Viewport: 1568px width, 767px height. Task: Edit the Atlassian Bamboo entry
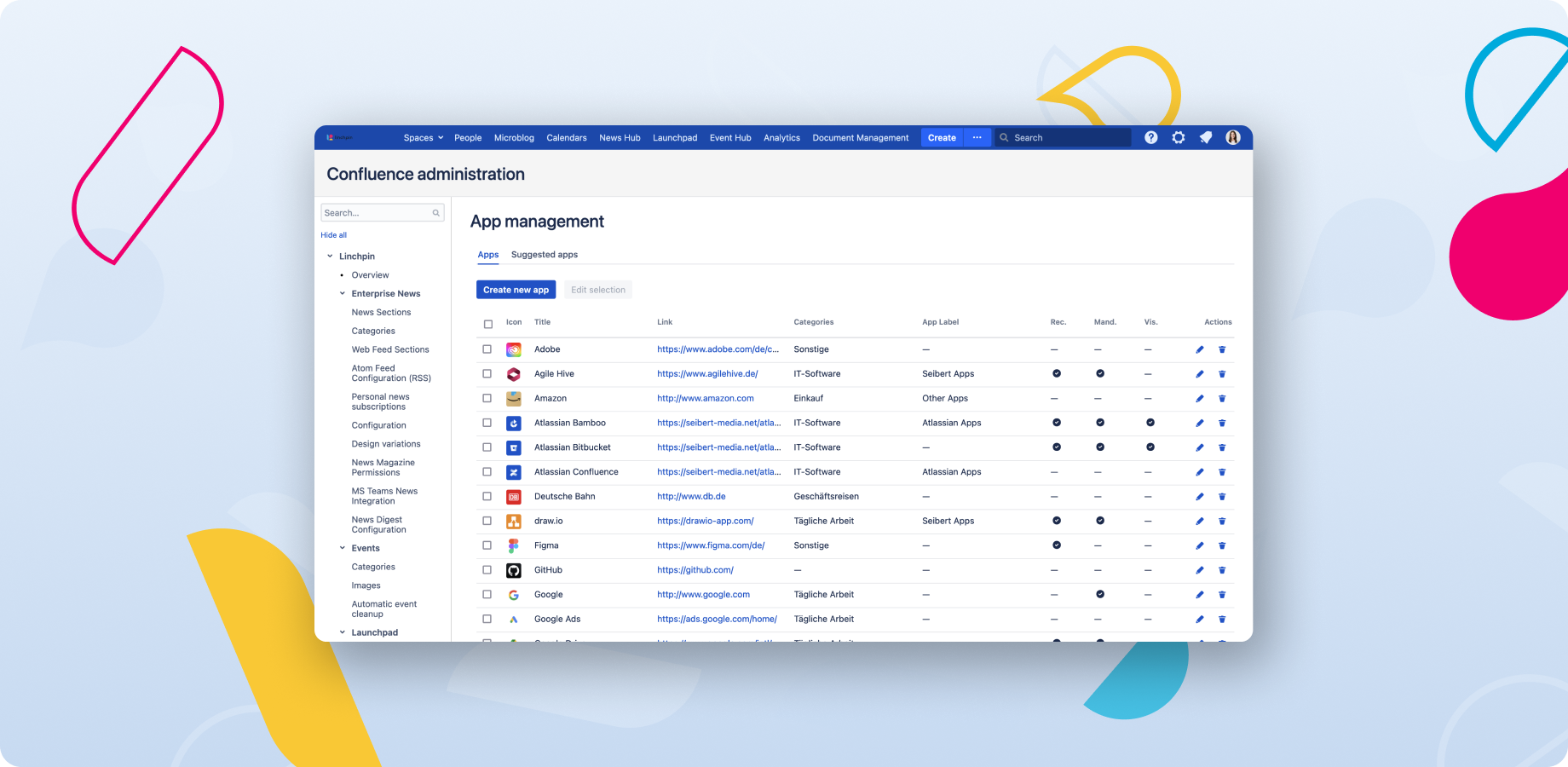click(x=1200, y=423)
